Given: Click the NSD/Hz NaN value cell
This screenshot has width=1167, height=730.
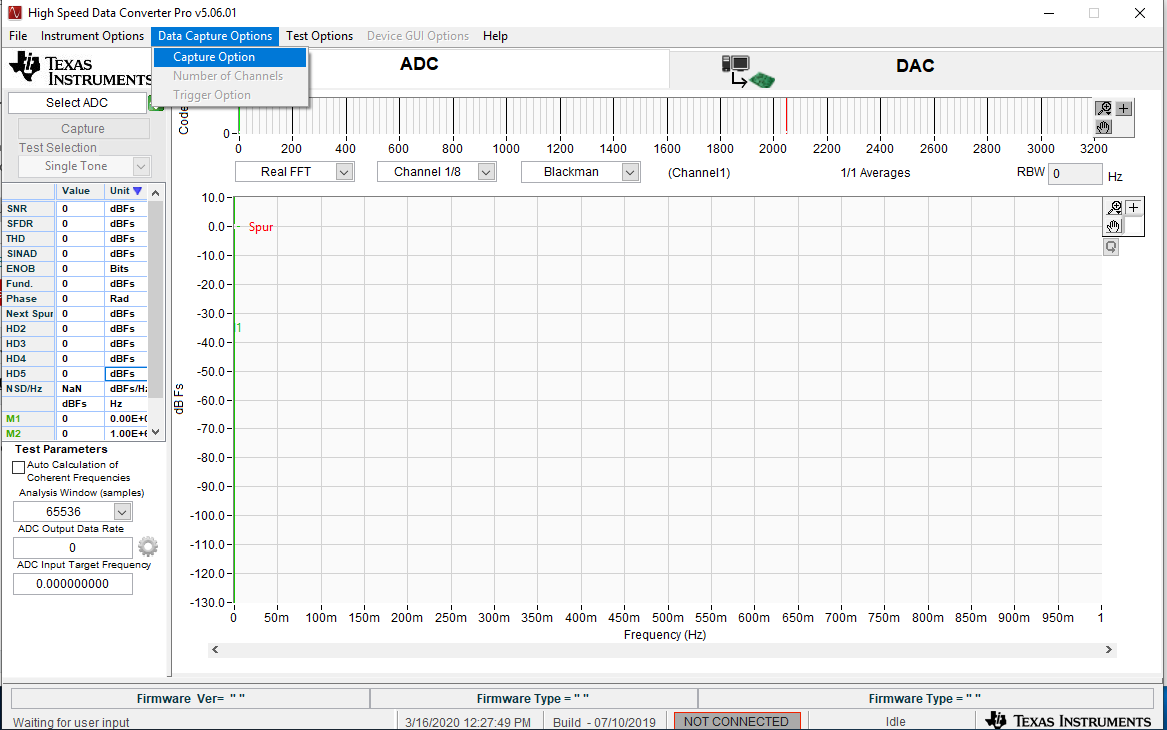Looking at the screenshot, I should coord(80,388).
